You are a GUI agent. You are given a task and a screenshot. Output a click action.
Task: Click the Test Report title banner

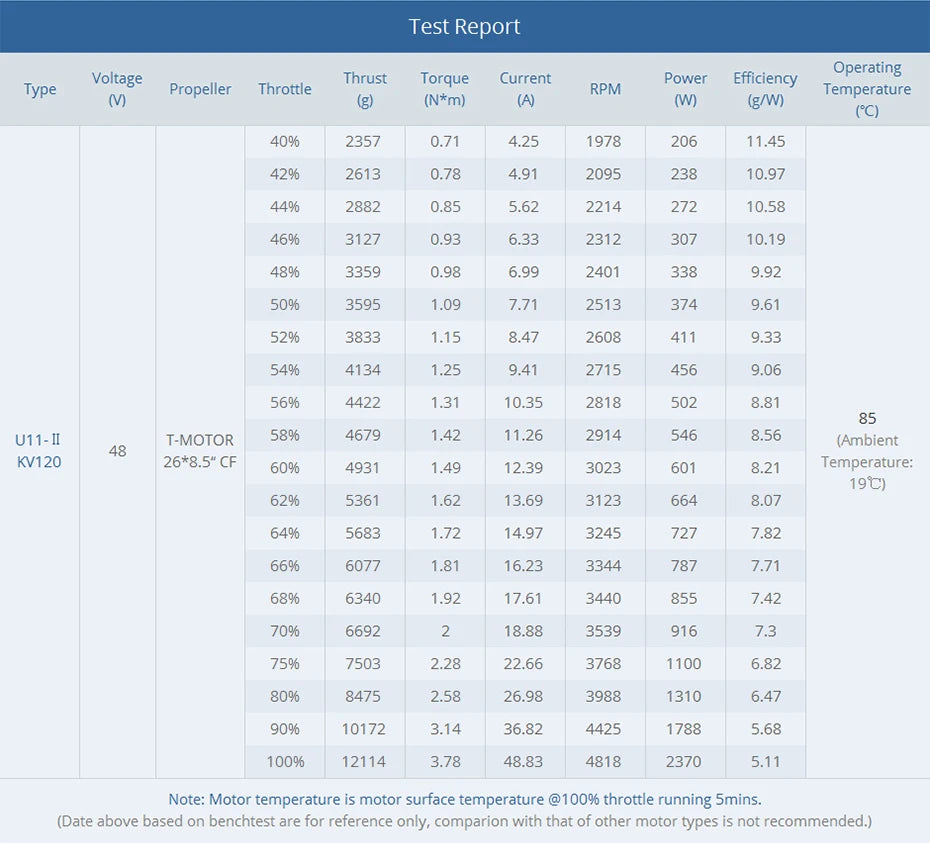point(465,27)
